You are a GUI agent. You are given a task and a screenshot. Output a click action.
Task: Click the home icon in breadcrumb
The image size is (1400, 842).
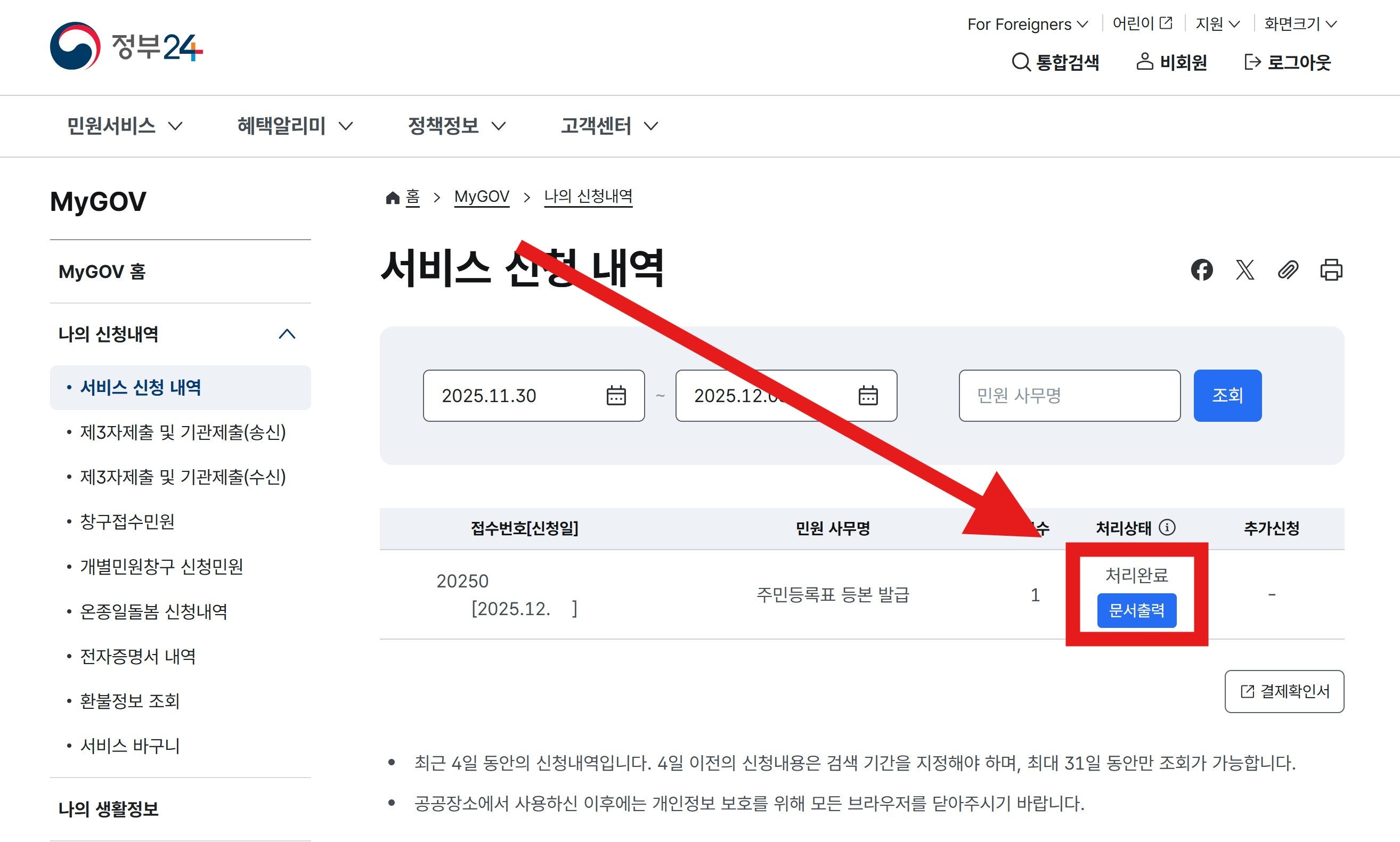click(393, 198)
